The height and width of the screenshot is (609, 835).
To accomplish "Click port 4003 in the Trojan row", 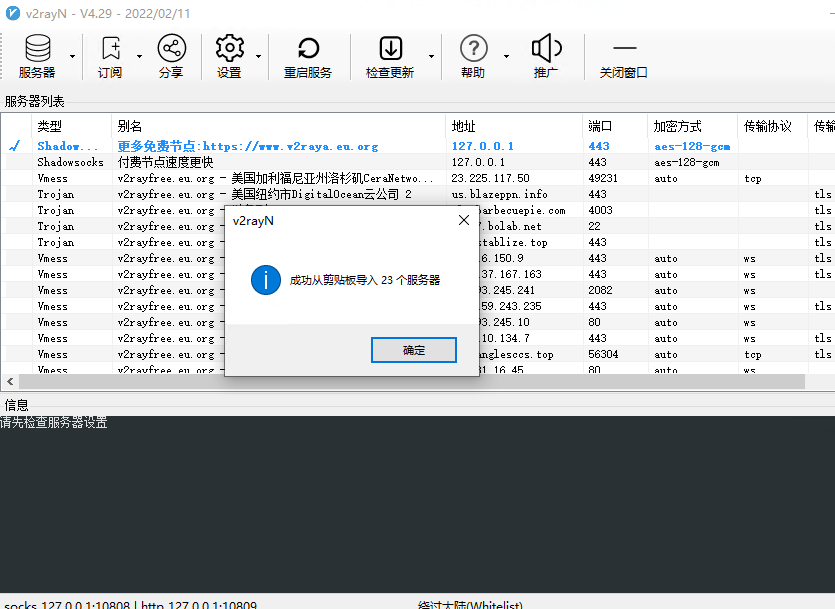I will (x=600, y=210).
